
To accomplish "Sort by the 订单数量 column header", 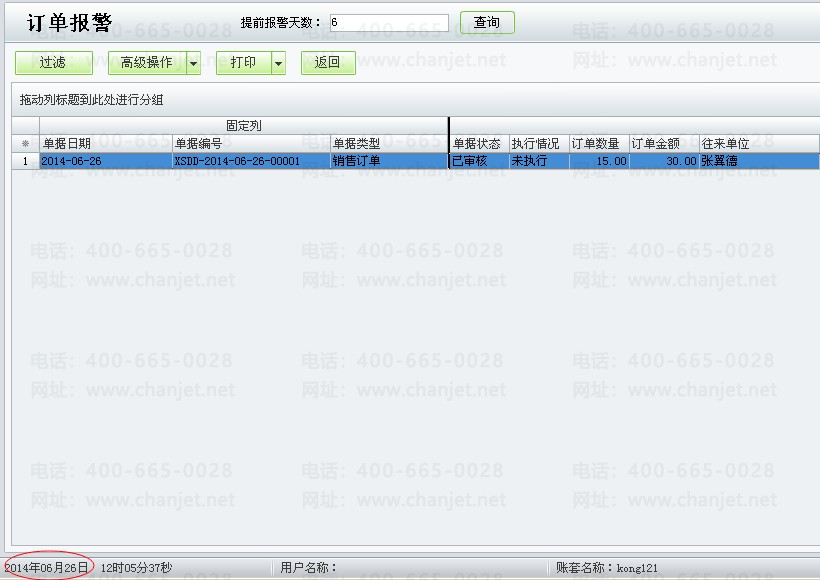I will click(x=598, y=143).
